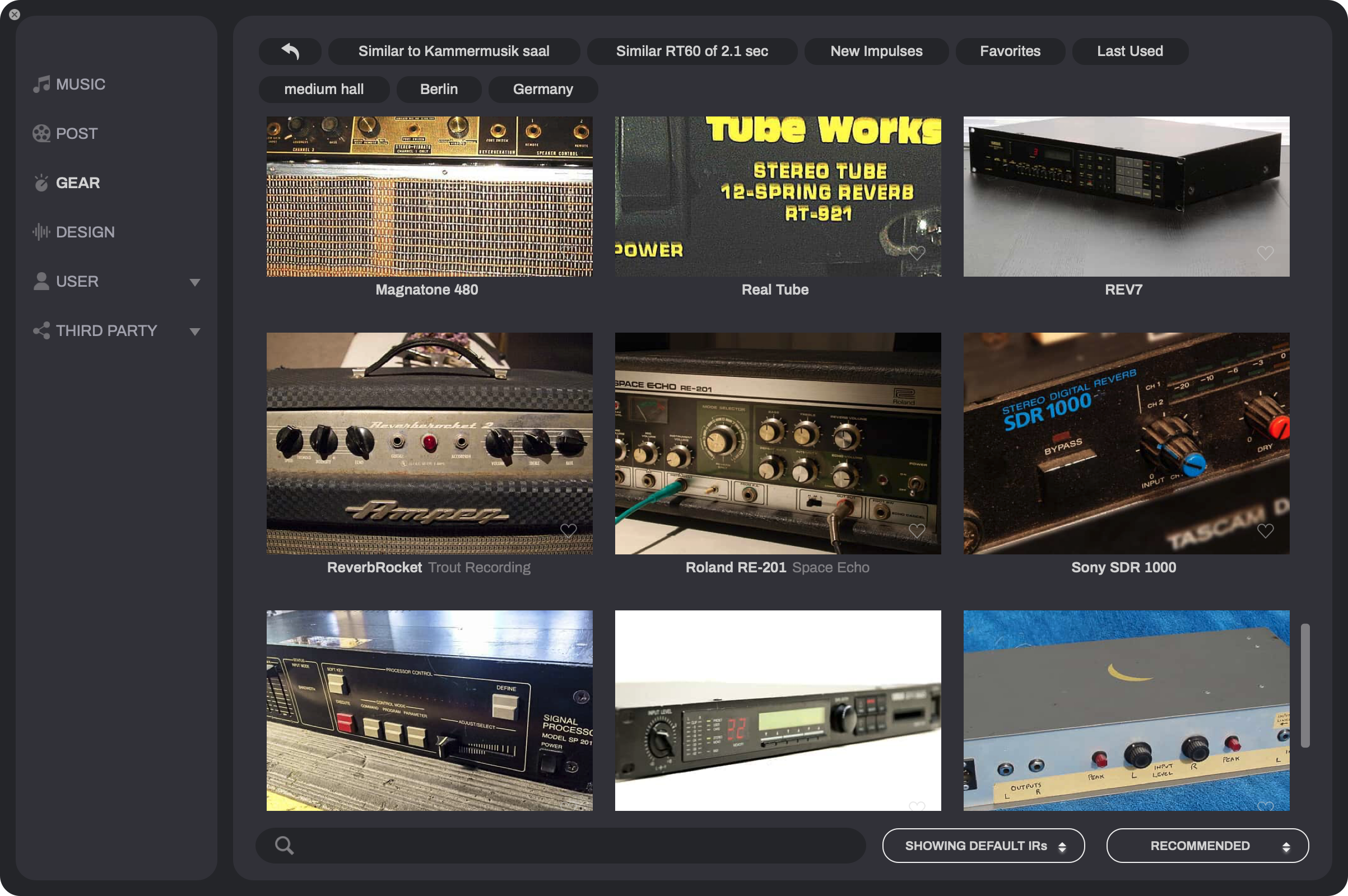Viewport: 1348px width, 896px height.
Task: Open the Favorites filter tab
Action: pos(1010,52)
